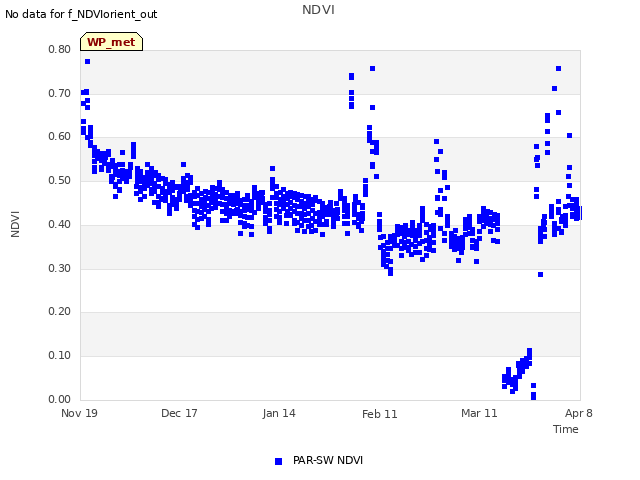This screenshot has width=640, height=480.
Task: Click the Time axis label
Action: (x=565, y=429)
